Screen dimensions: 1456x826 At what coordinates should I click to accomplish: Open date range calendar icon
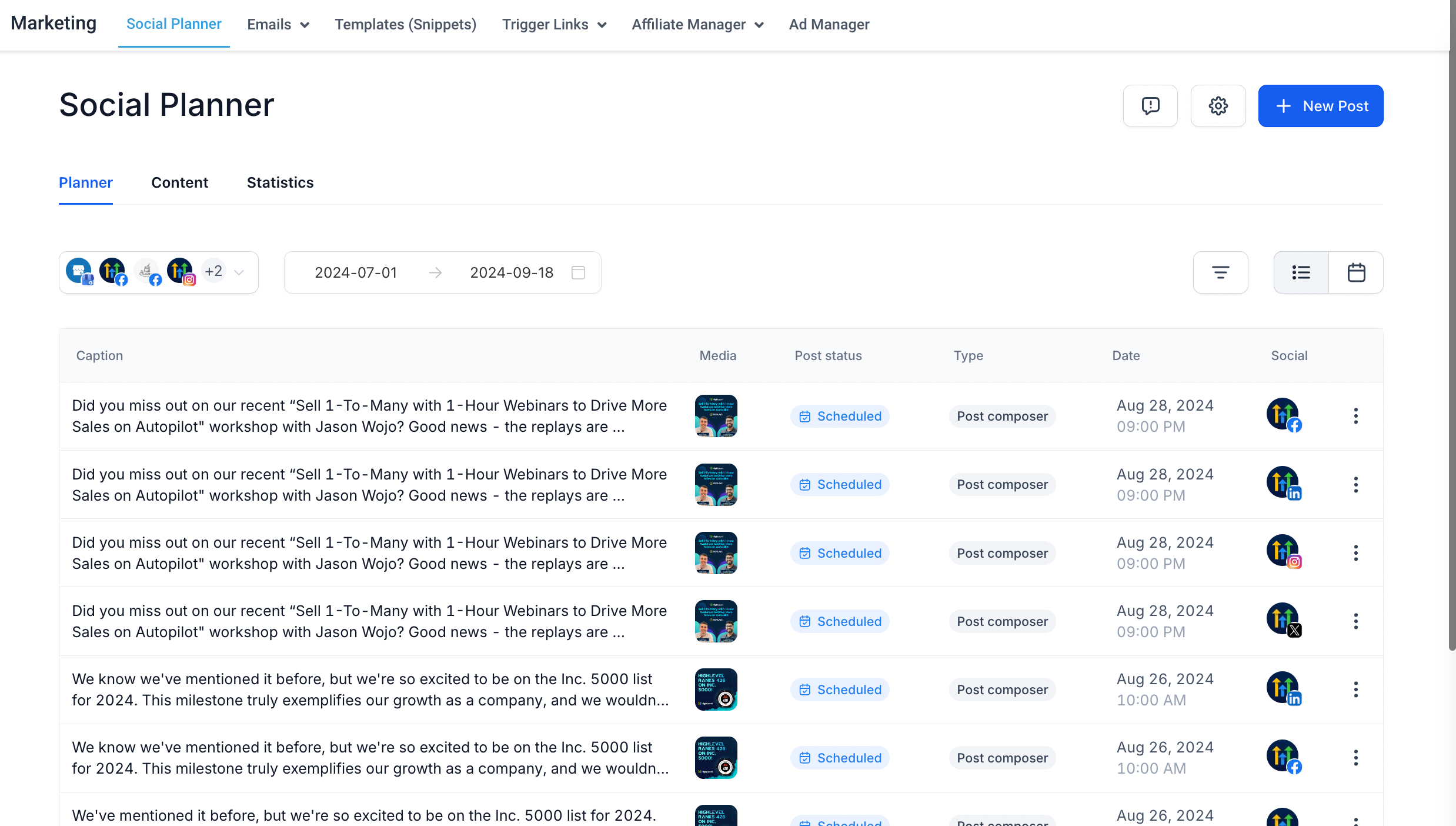[578, 272]
